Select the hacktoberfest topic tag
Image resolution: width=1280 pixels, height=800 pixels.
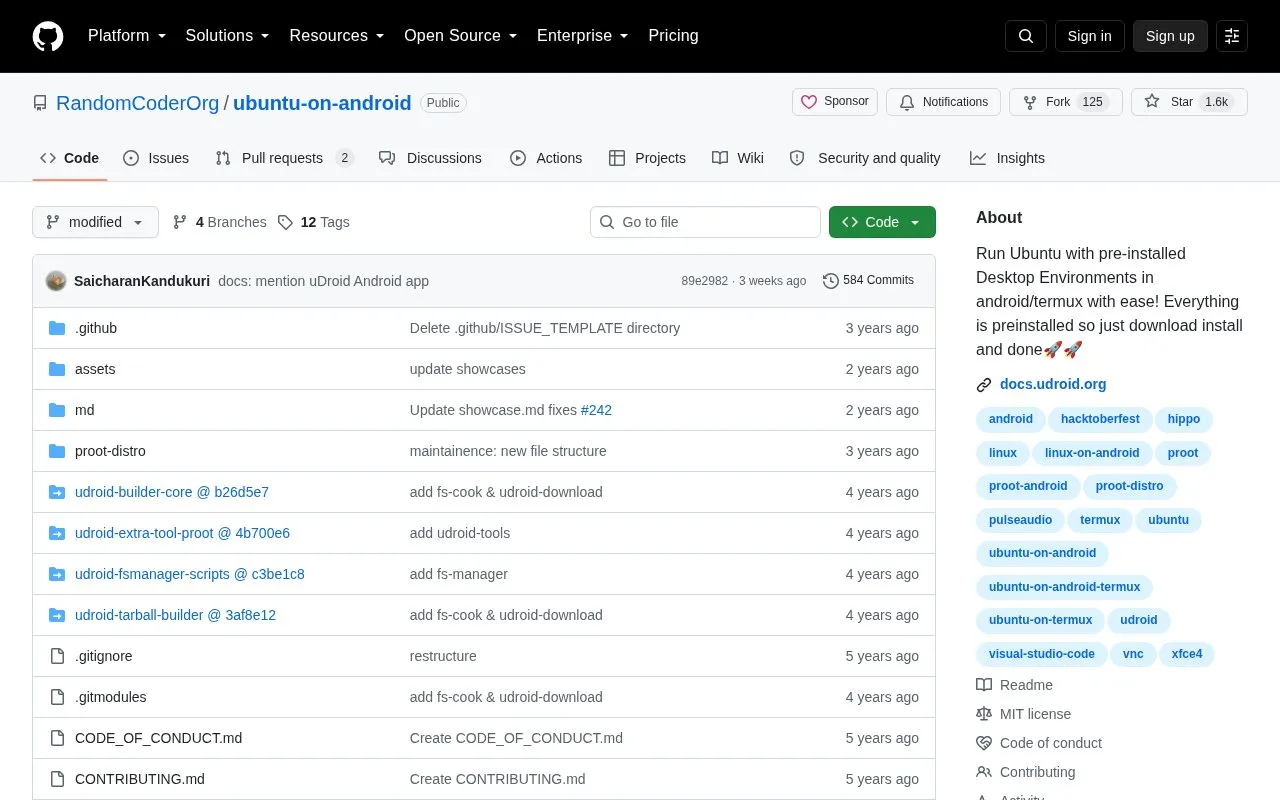(1100, 419)
